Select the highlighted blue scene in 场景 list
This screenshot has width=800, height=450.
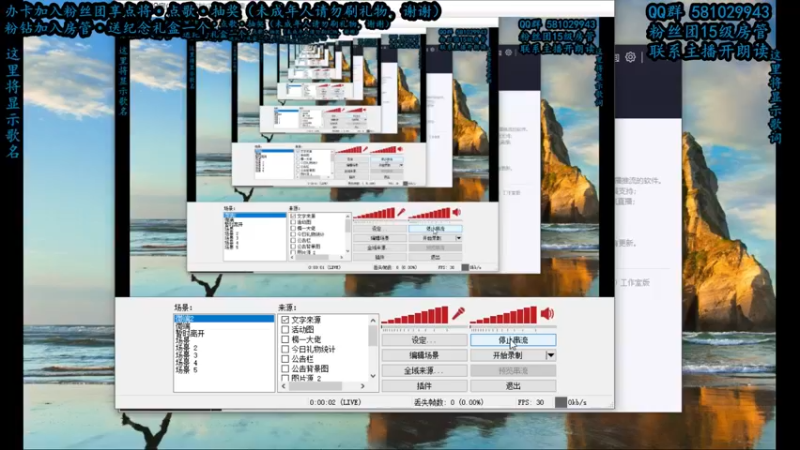[223, 318]
